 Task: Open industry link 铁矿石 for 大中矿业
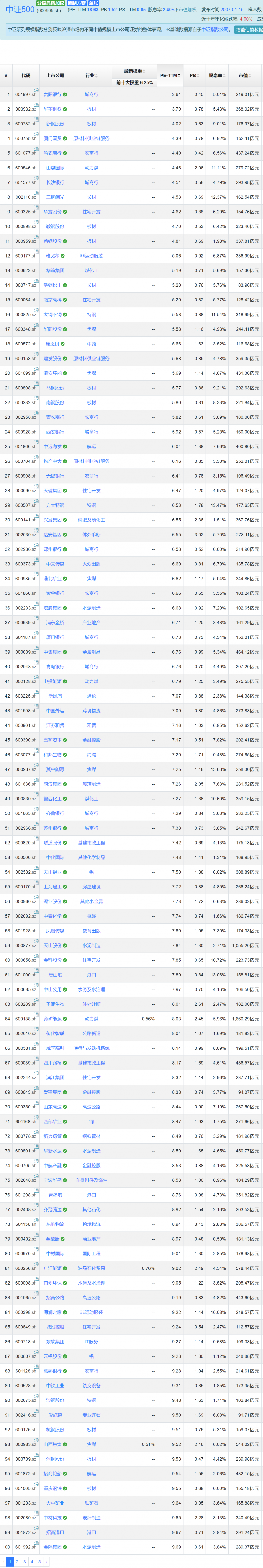click(91, 1503)
